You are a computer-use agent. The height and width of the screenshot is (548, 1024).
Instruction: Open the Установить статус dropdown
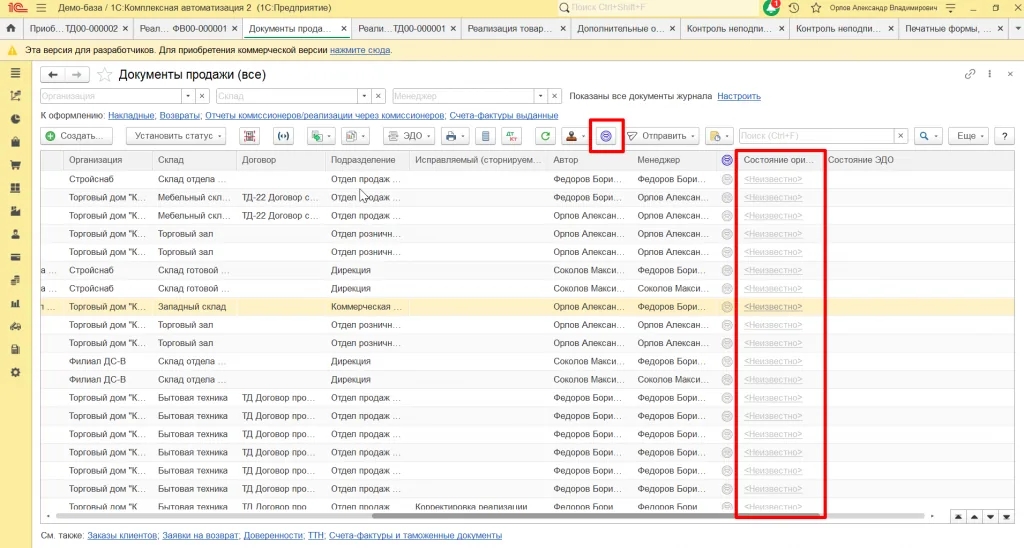[178, 136]
